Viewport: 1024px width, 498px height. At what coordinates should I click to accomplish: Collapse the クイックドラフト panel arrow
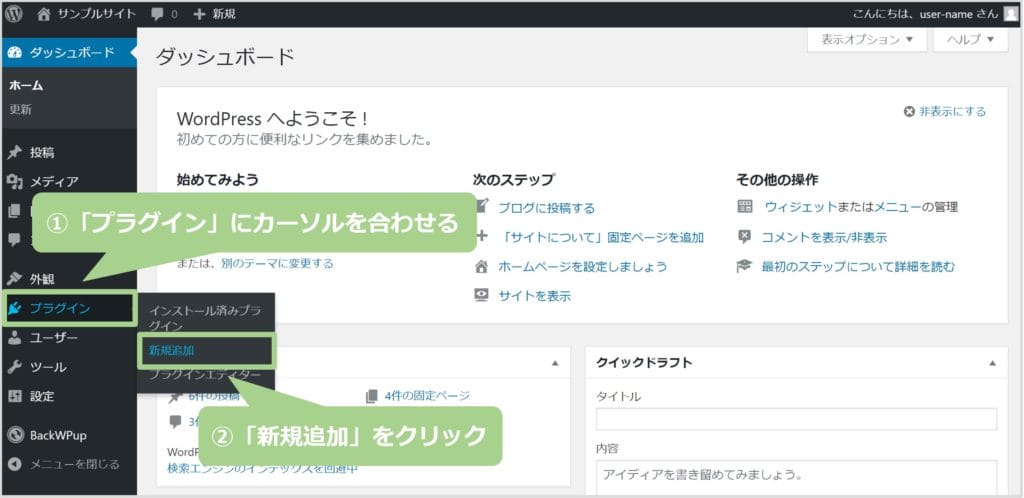(993, 364)
